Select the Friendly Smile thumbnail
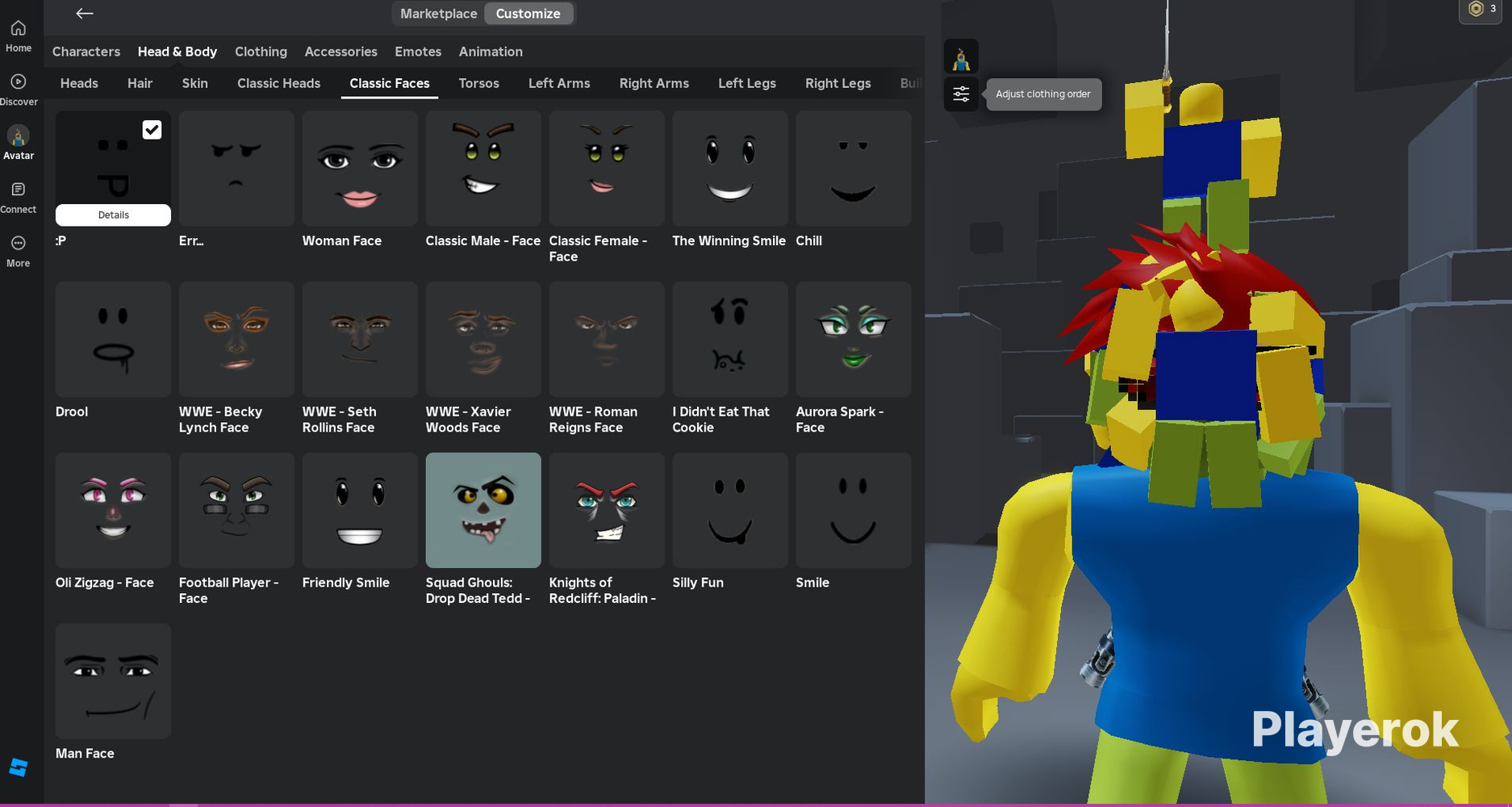Screen dimensions: 1512x807 coord(360,511)
